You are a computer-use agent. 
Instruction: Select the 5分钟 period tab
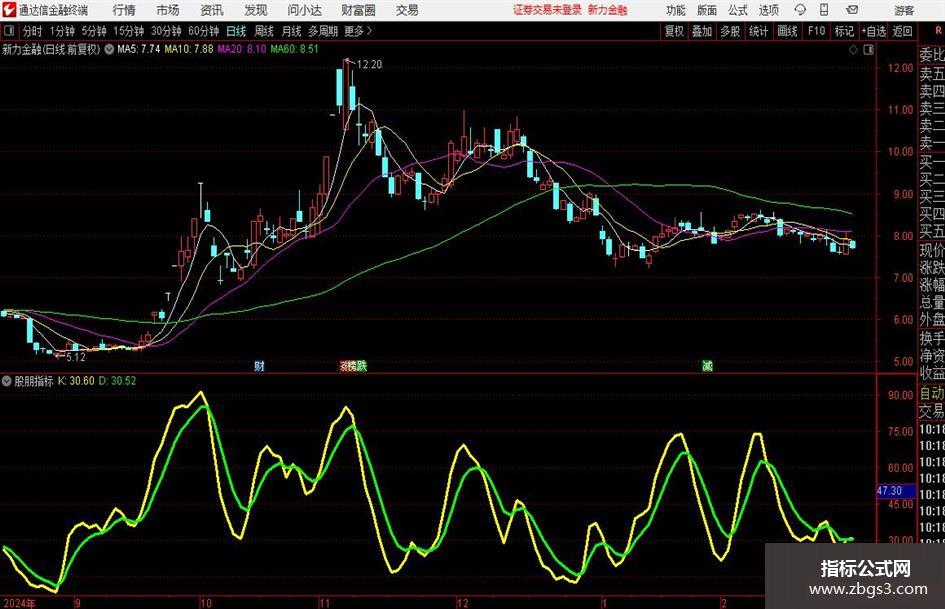click(x=93, y=31)
